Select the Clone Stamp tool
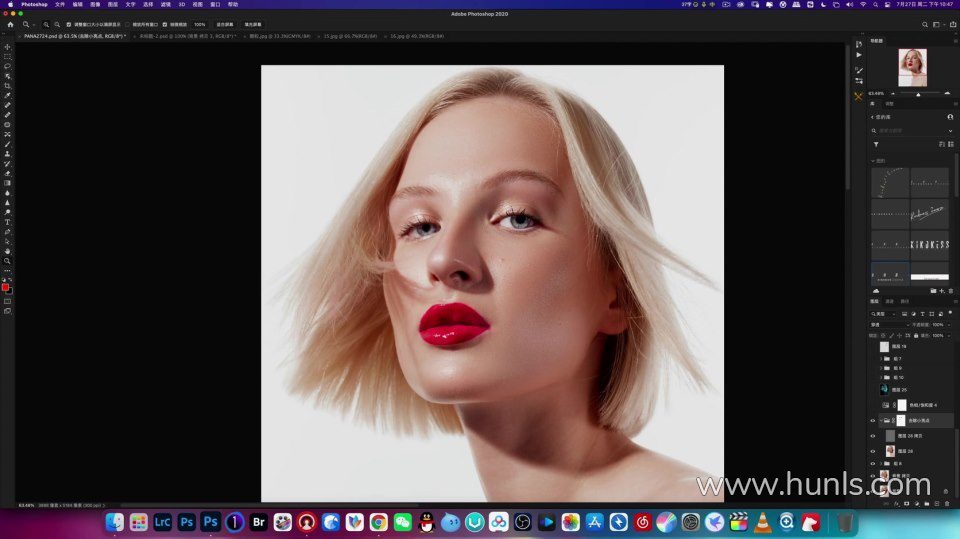The width and height of the screenshot is (960, 539). click(7, 154)
